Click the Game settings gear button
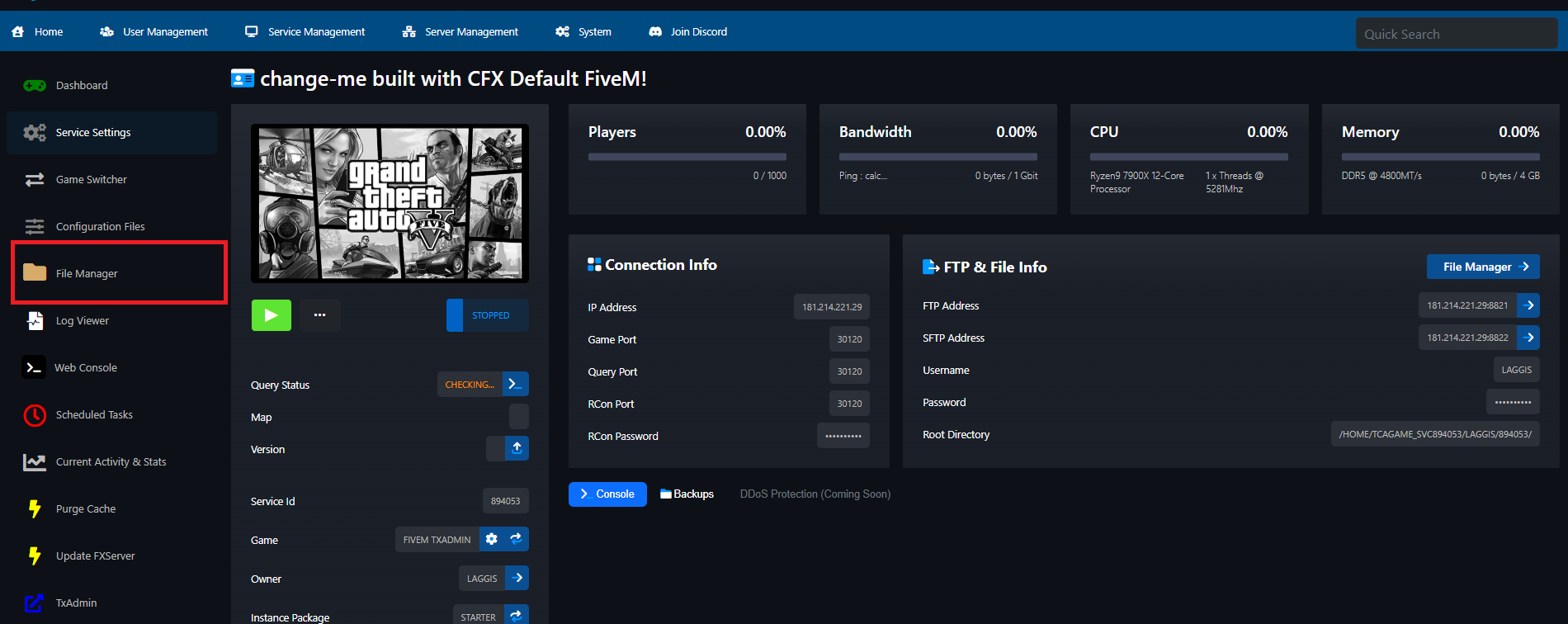Image resolution: width=1568 pixels, height=624 pixels. pyautogui.click(x=492, y=539)
